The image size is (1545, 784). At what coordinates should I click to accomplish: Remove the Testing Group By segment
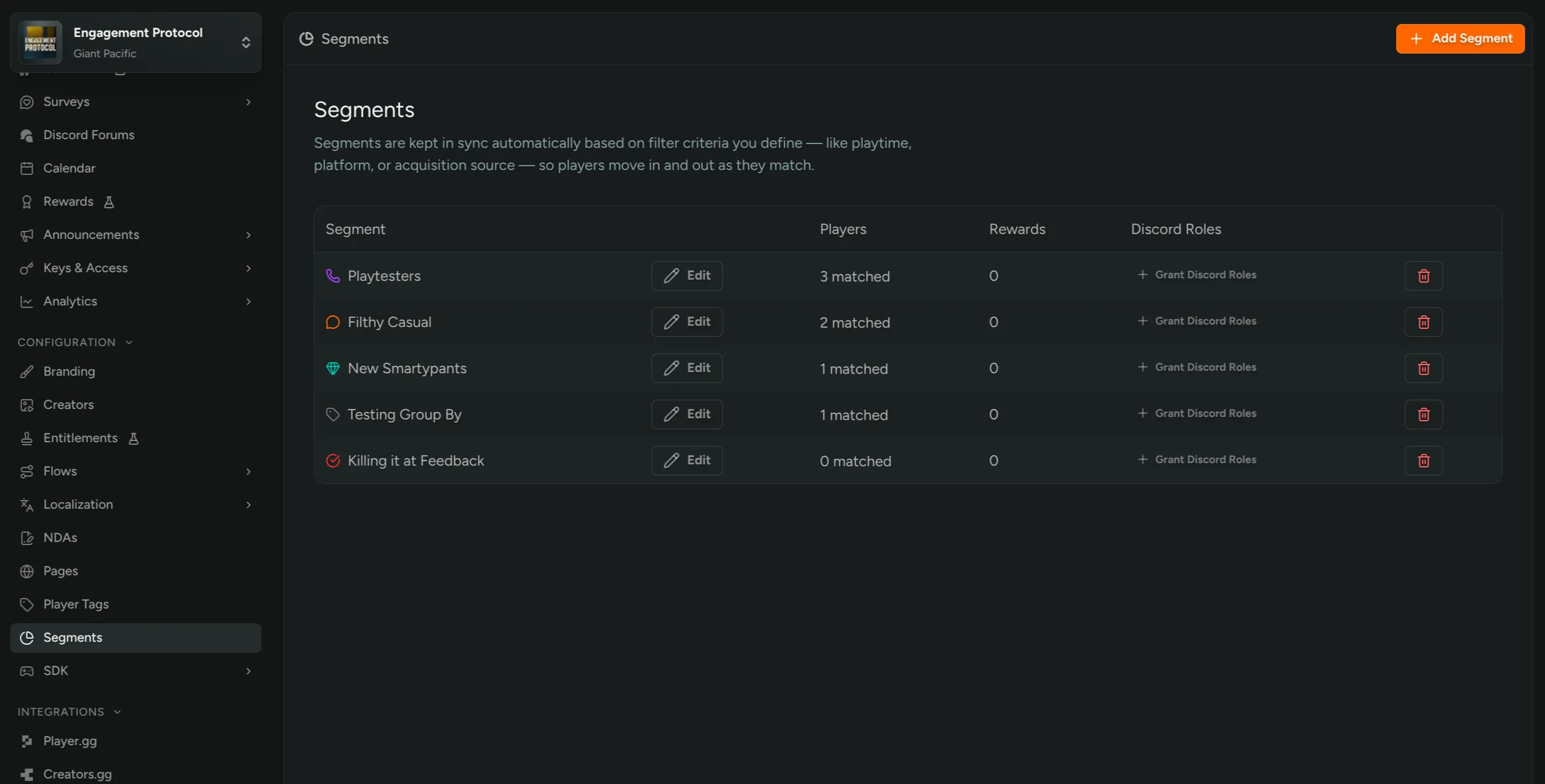coord(1423,414)
